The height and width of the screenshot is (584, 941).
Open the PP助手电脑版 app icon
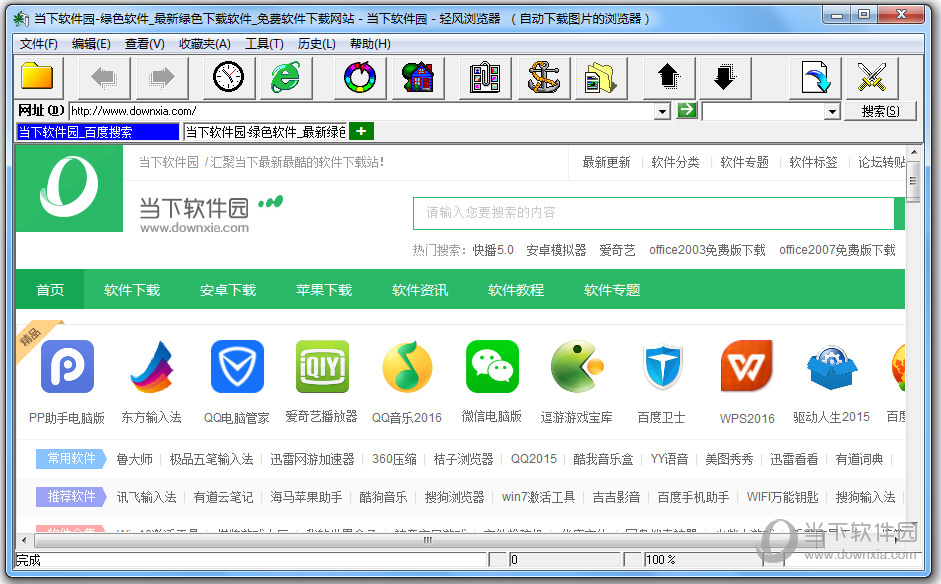click(x=67, y=366)
